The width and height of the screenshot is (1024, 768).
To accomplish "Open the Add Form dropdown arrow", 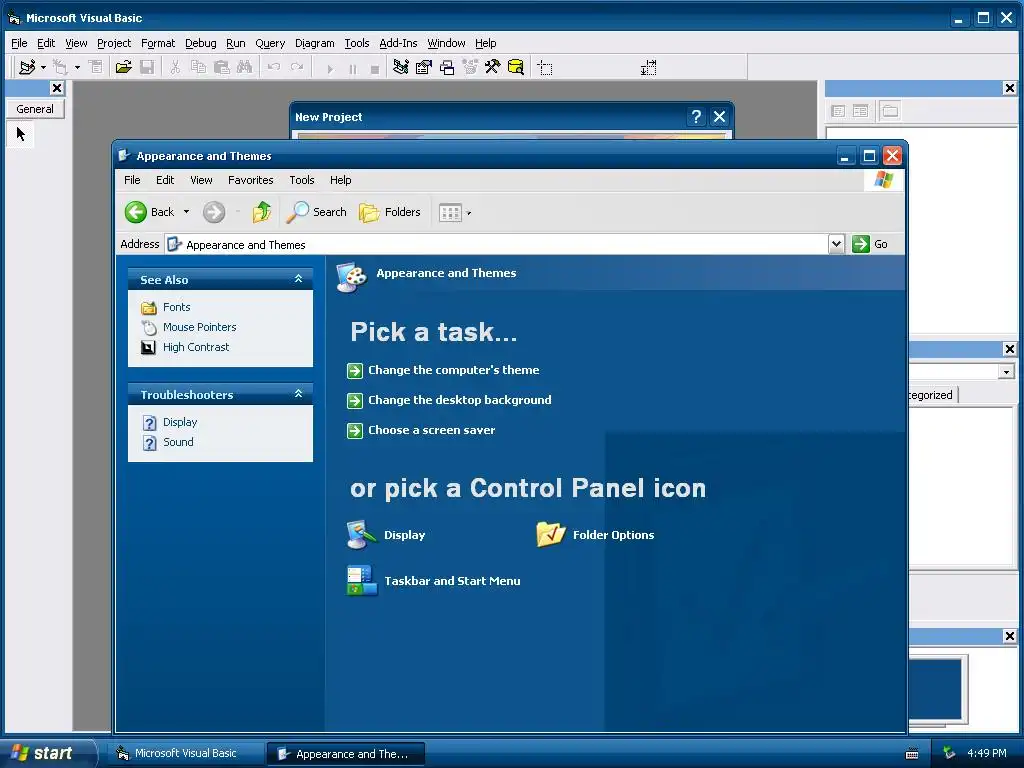I will pyautogui.click(x=77, y=67).
